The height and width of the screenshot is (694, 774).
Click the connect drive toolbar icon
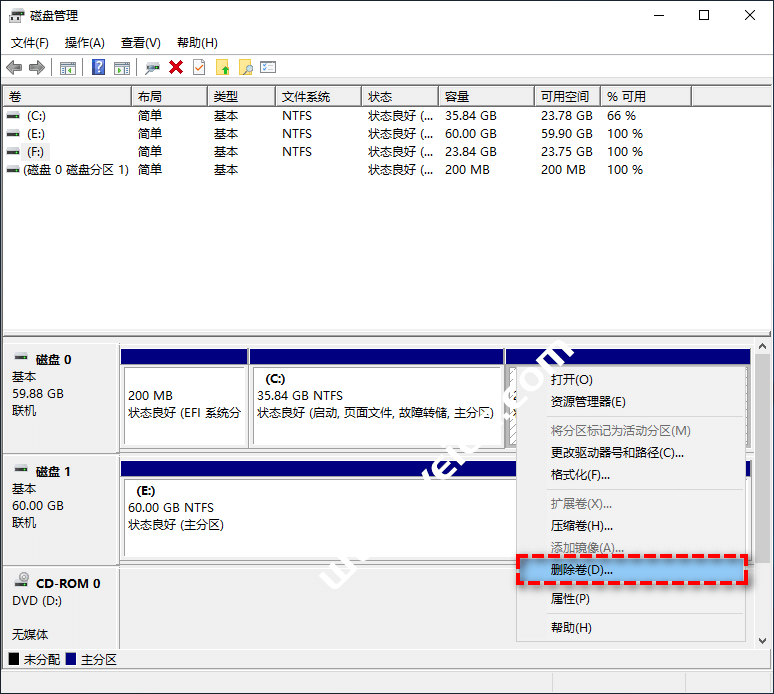point(152,67)
